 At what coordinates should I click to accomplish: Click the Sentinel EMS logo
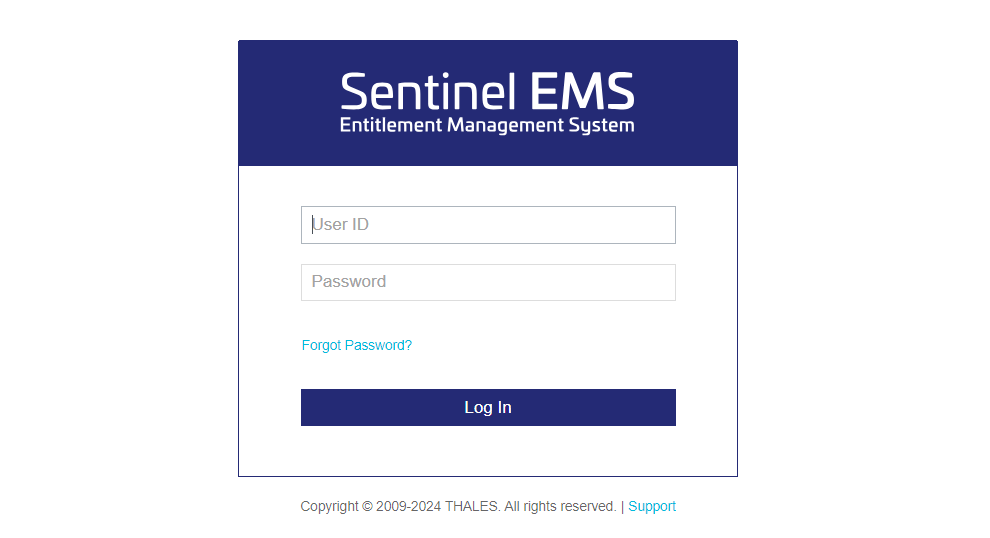click(x=487, y=102)
